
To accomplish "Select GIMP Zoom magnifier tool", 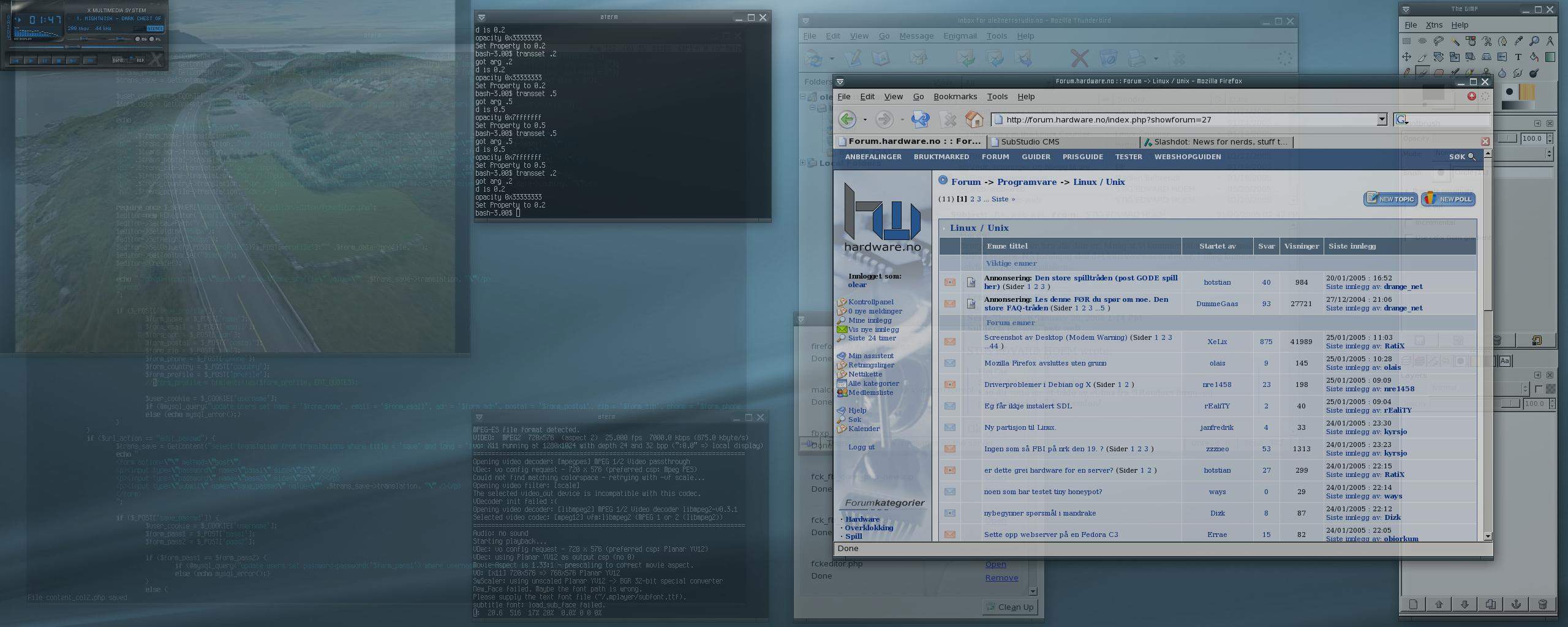I will point(1534,41).
